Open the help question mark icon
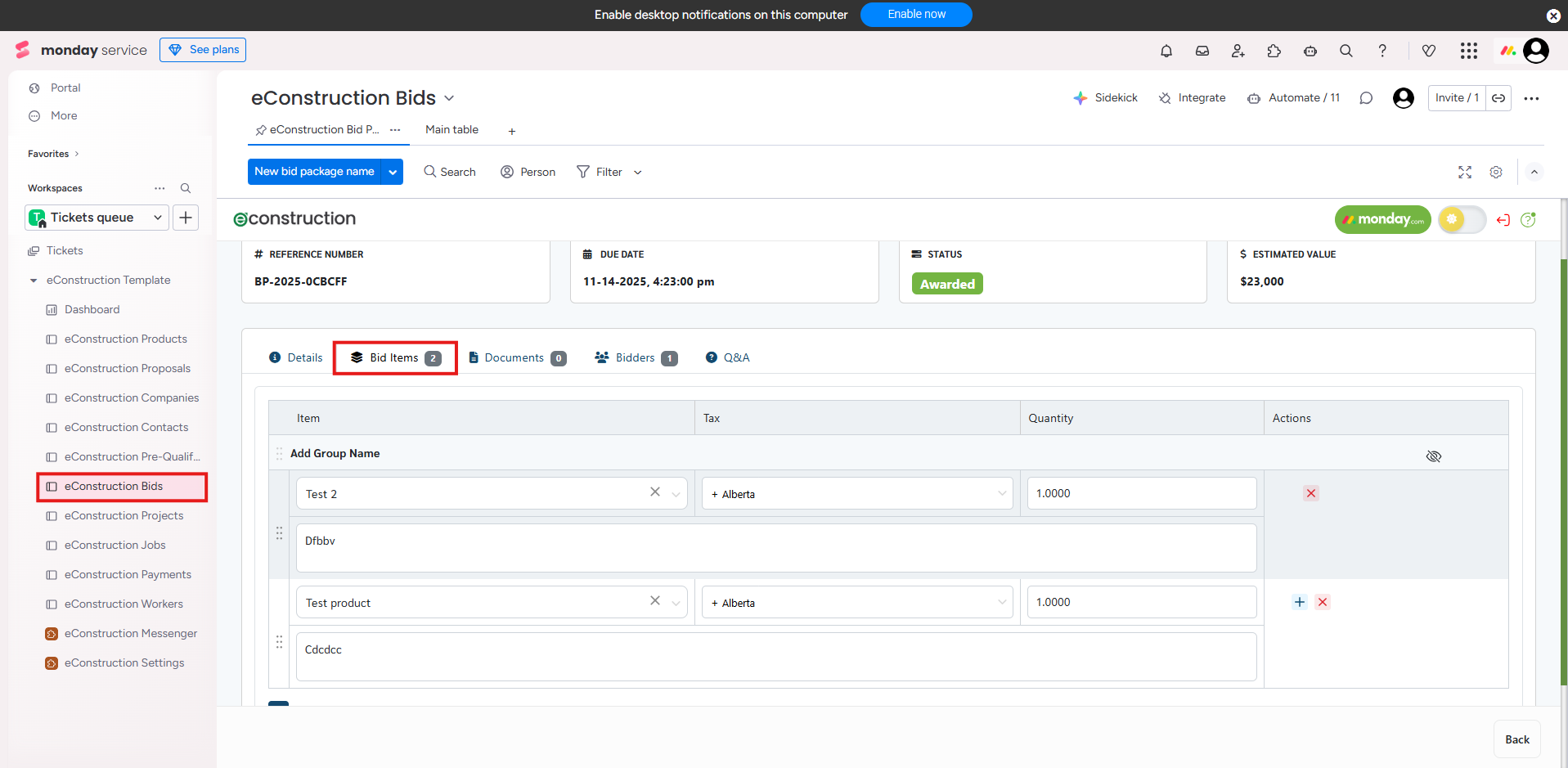The height and width of the screenshot is (768, 1568). [1382, 51]
